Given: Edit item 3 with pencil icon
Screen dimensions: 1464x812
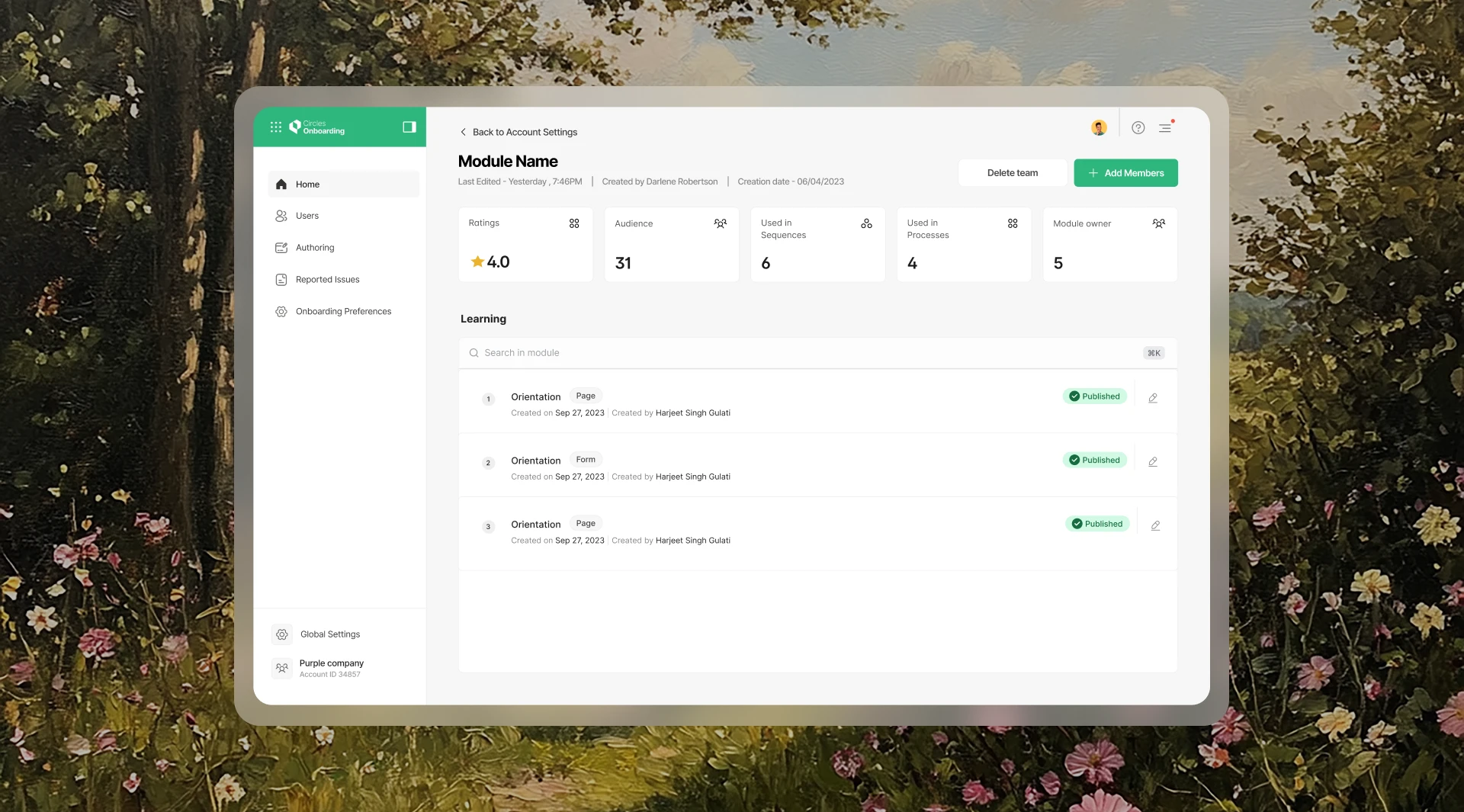Looking at the screenshot, I should (x=1156, y=526).
